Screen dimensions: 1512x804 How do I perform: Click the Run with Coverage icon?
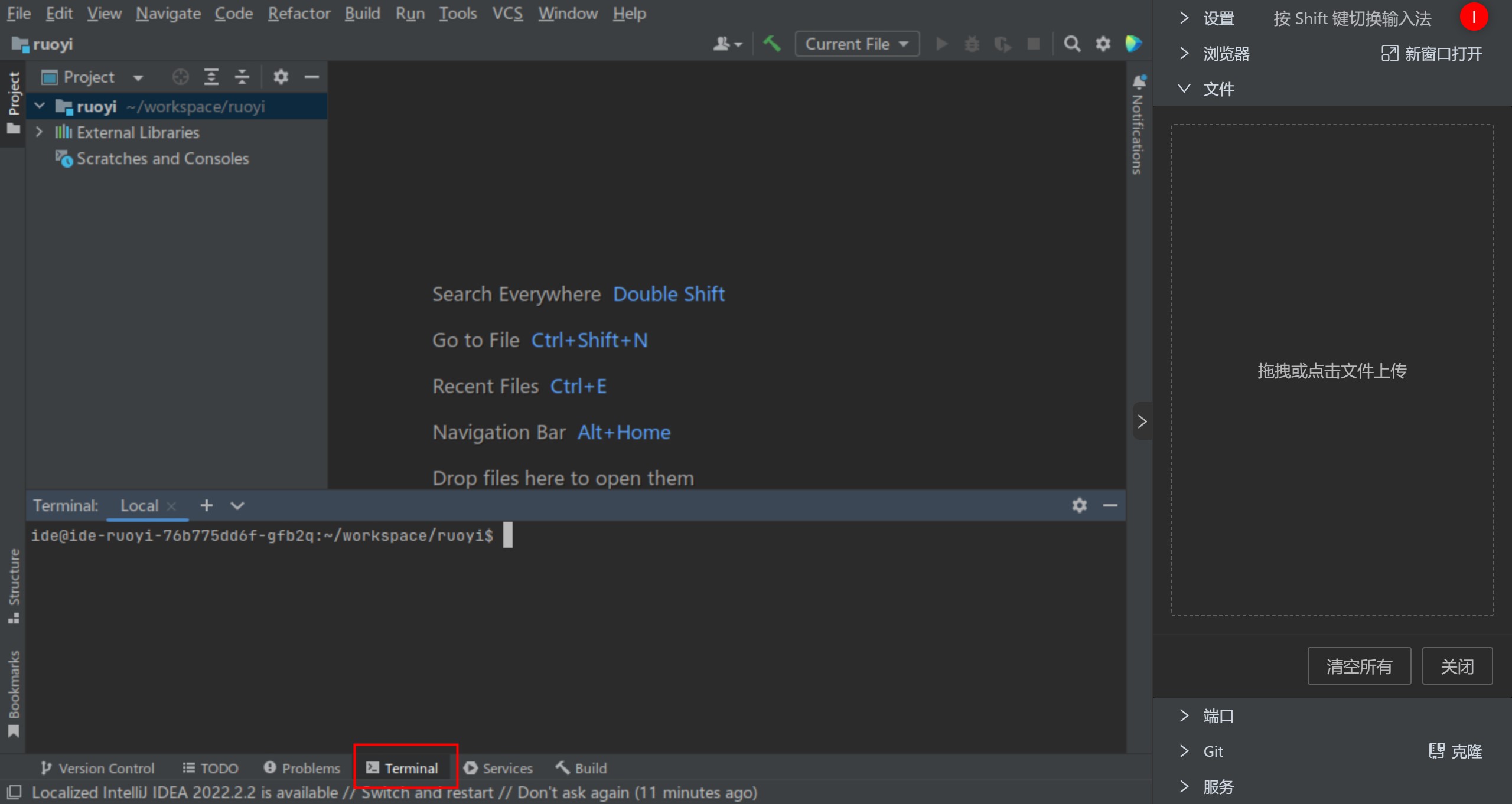pyautogui.click(x=1002, y=44)
